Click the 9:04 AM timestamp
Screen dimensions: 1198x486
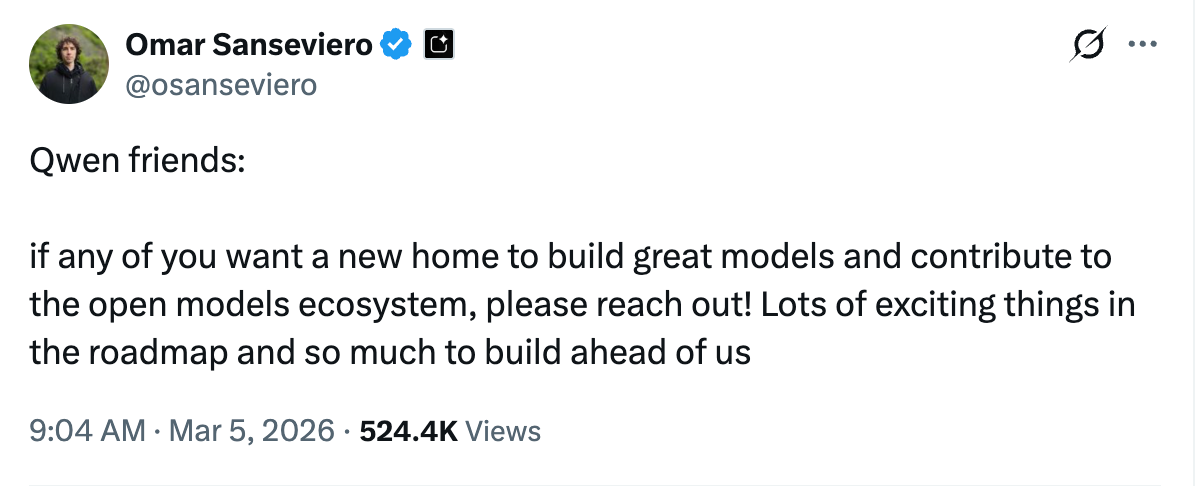(x=89, y=431)
